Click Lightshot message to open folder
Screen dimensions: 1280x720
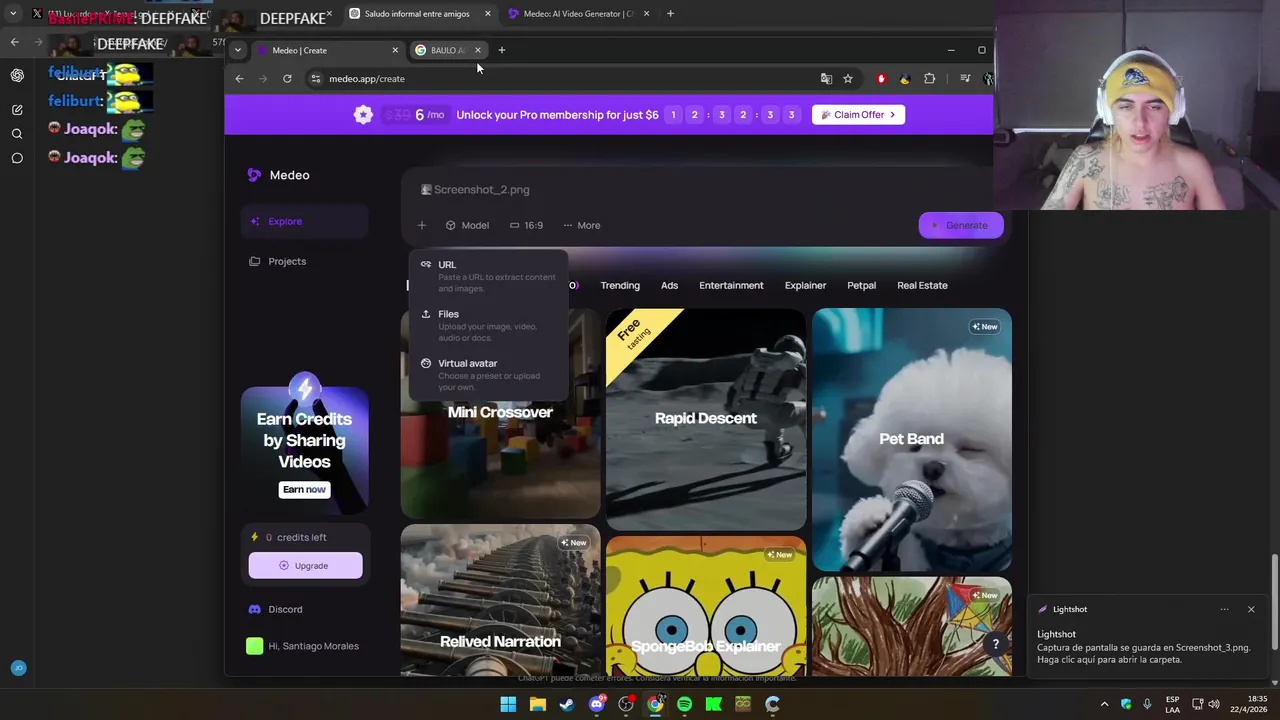point(1143,647)
